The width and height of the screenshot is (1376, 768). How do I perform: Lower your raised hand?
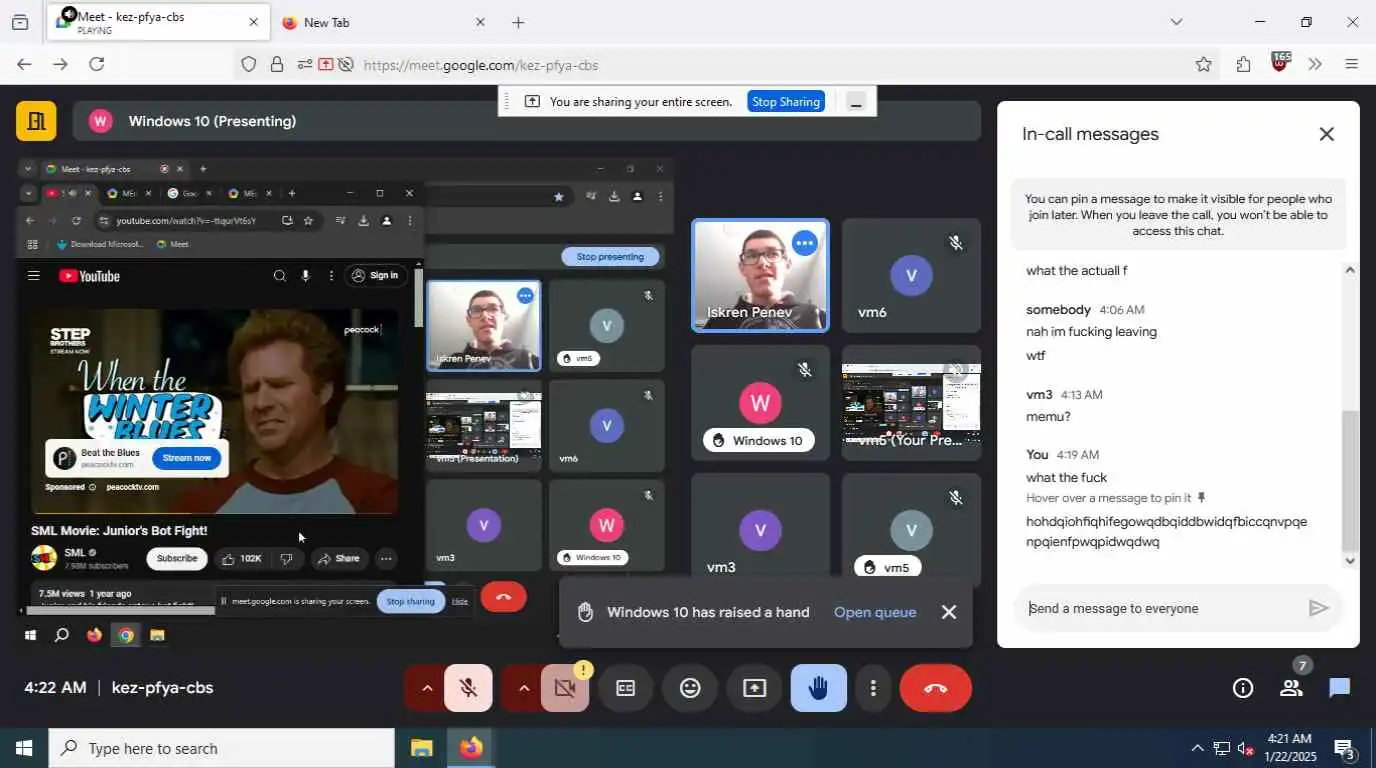click(x=819, y=688)
